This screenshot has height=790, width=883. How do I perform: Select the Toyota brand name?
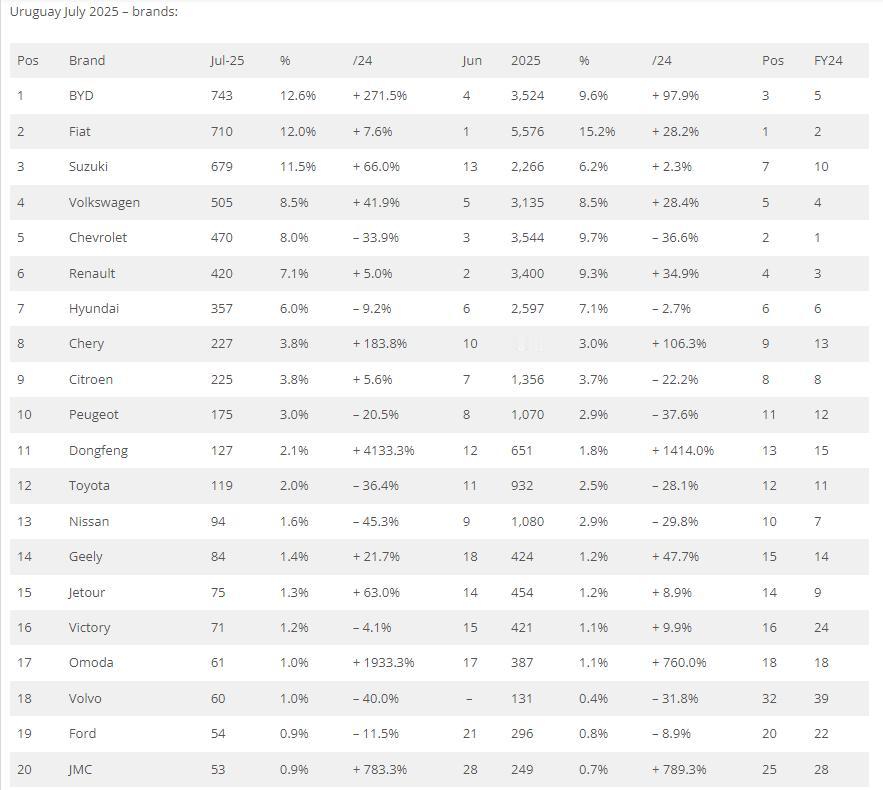(89, 485)
